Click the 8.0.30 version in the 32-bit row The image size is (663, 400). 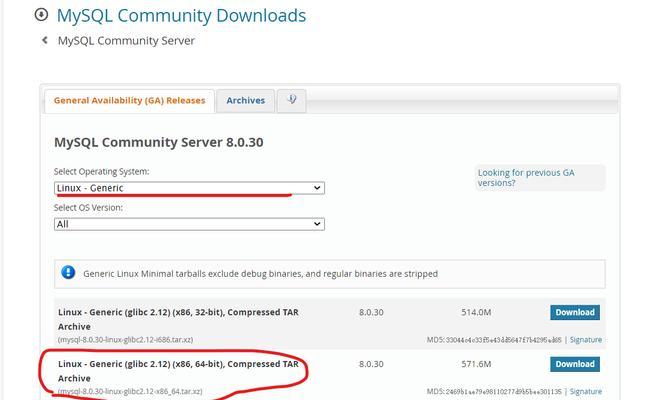pyautogui.click(x=371, y=312)
